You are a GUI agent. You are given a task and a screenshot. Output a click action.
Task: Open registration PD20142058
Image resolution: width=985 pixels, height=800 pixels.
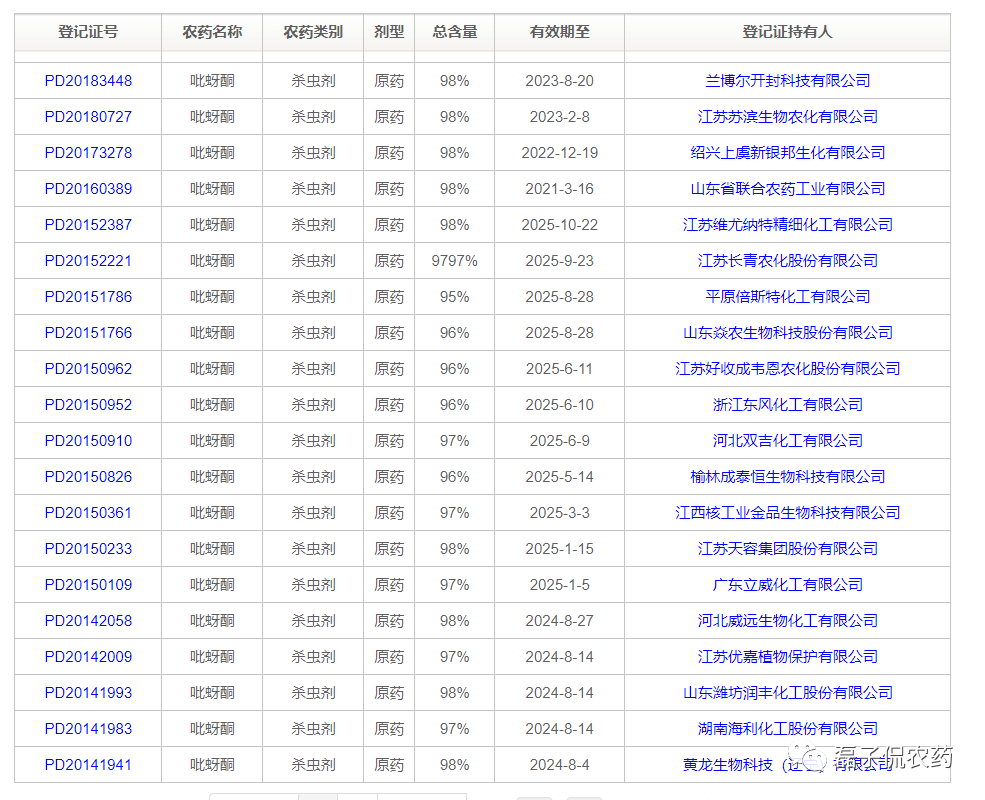[x=87, y=620]
